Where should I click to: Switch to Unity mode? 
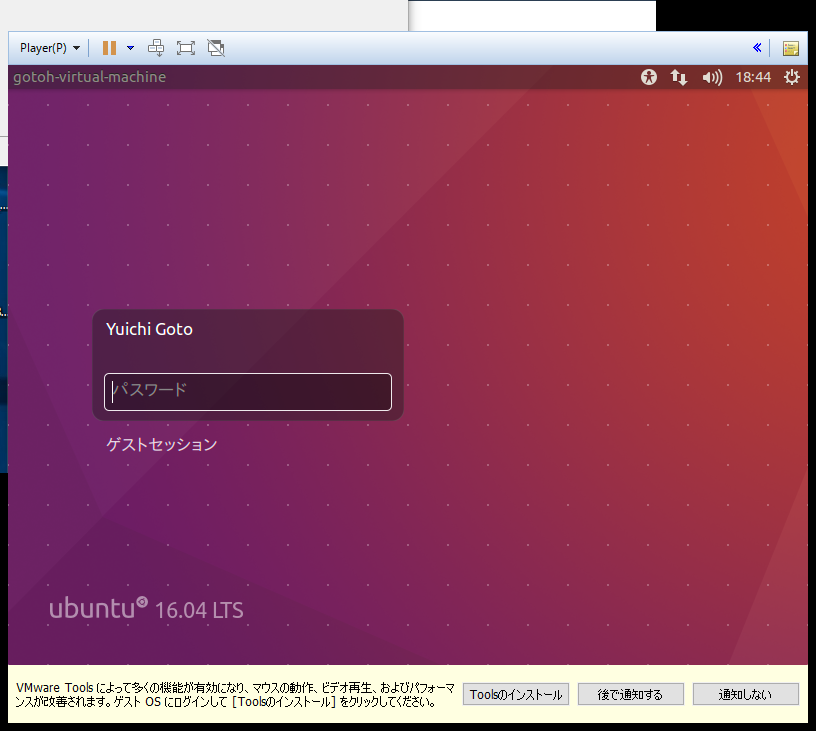point(215,48)
